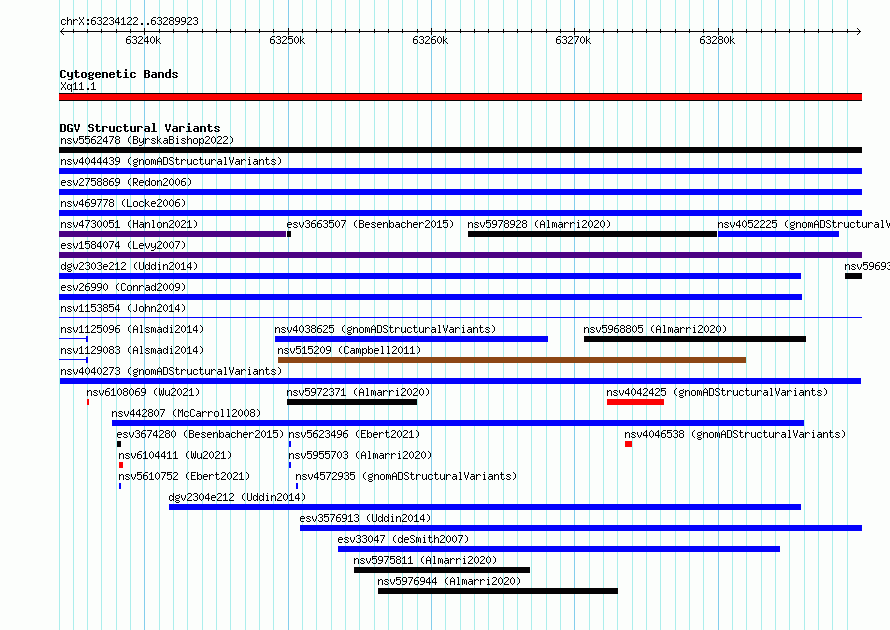Select black nsv5972371 (Almarri2020) bar
The image size is (890, 630).
click(x=352, y=402)
